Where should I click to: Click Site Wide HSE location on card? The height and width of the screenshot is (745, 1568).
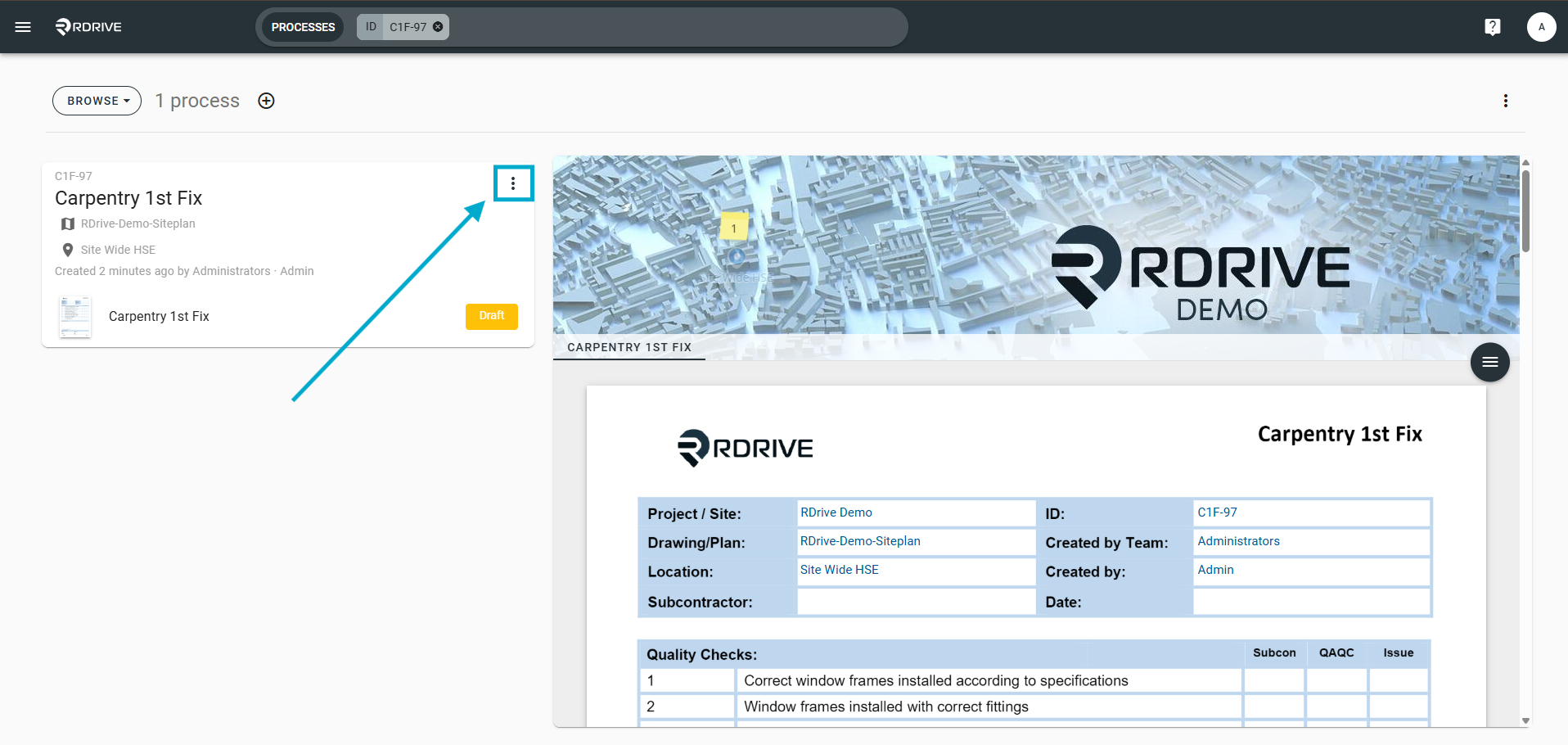pyautogui.click(x=118, y=250)
